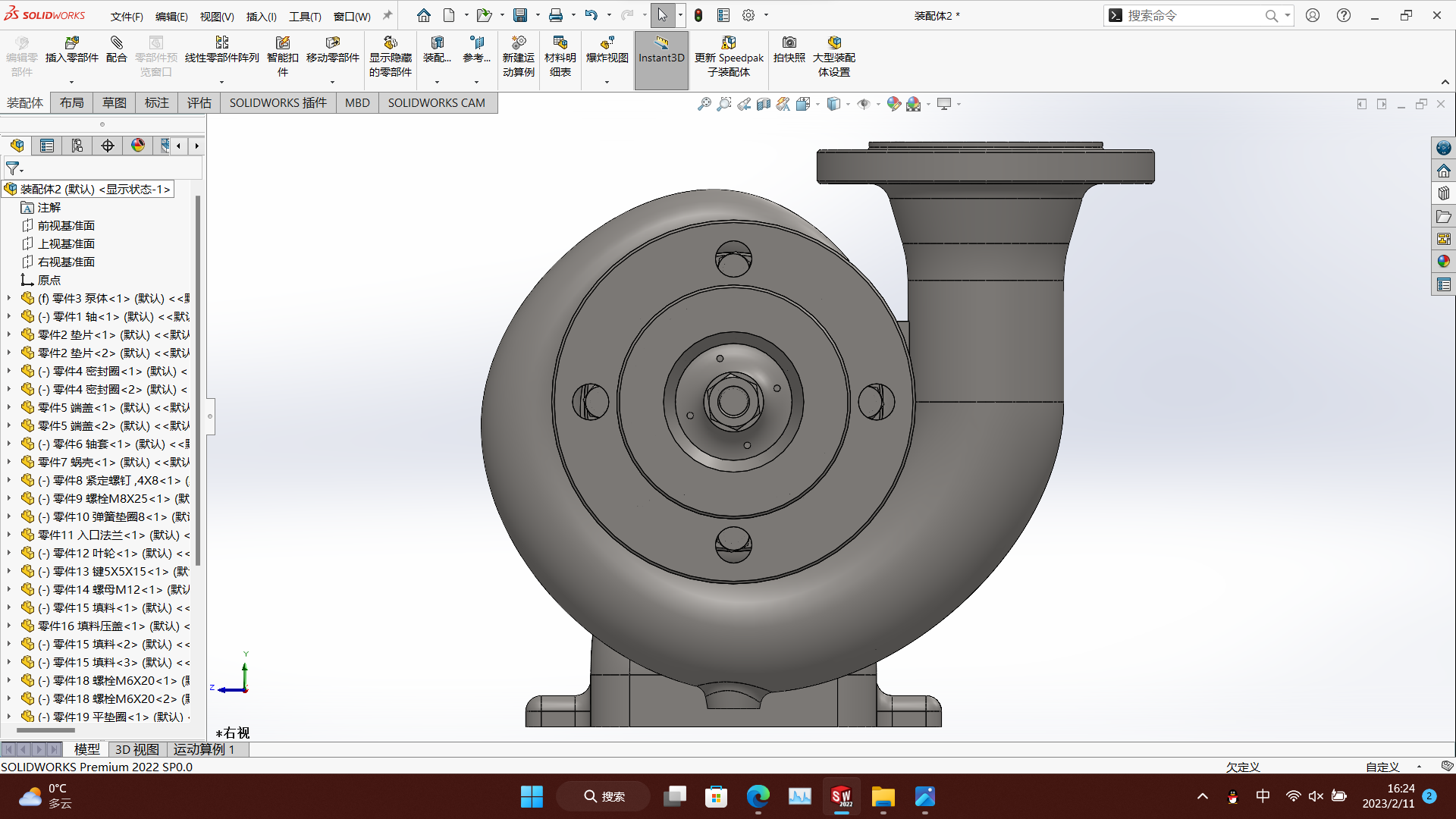Pin the menu bar with the pushpin

coord(388,15)
